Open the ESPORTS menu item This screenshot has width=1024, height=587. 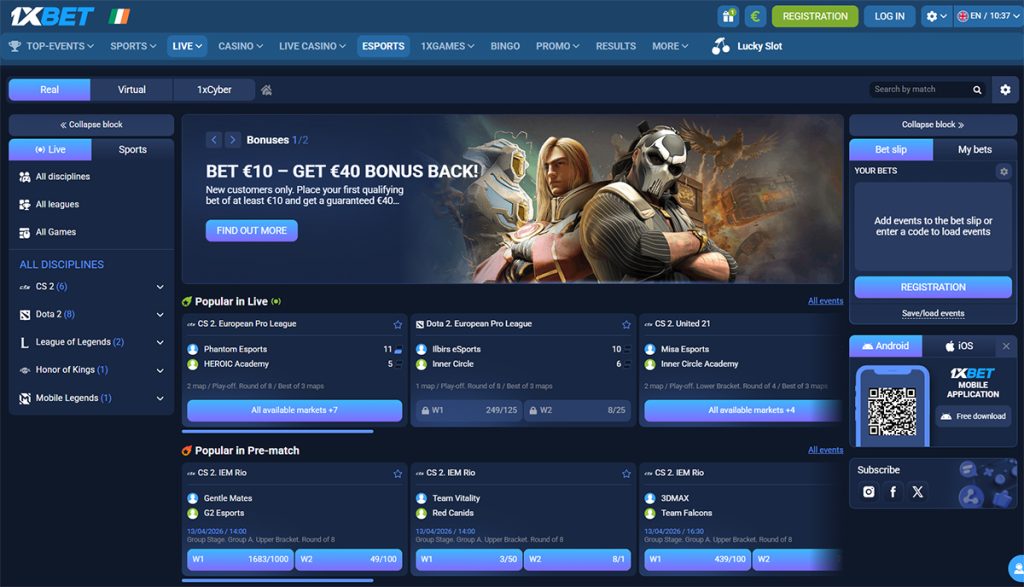(x=383, y=46)
